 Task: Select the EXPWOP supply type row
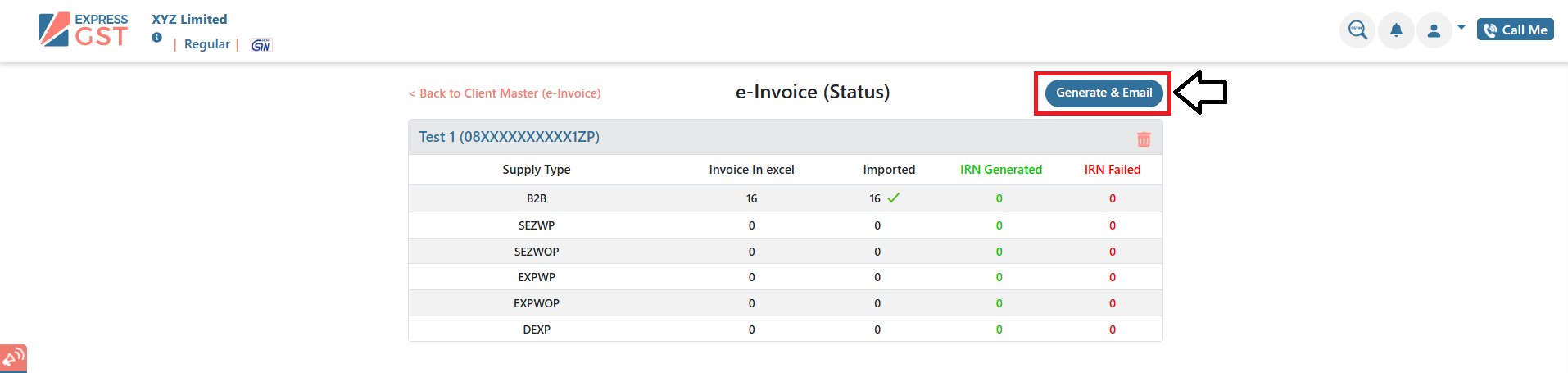(x=786, y=303)
